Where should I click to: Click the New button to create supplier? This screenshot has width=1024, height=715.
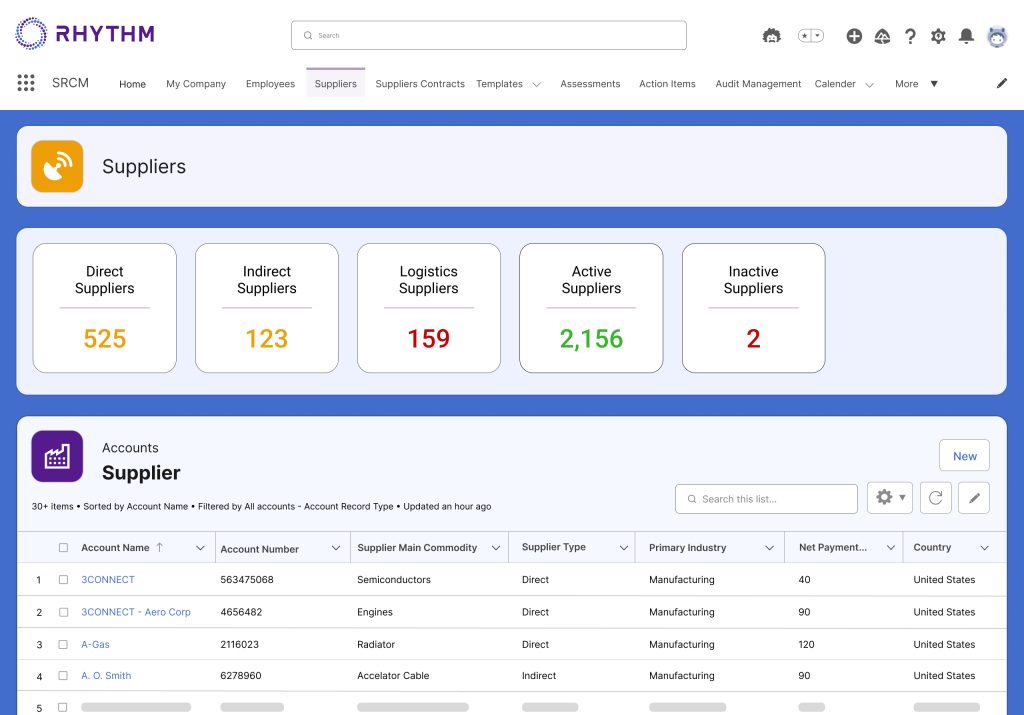[x=963, y=455]
